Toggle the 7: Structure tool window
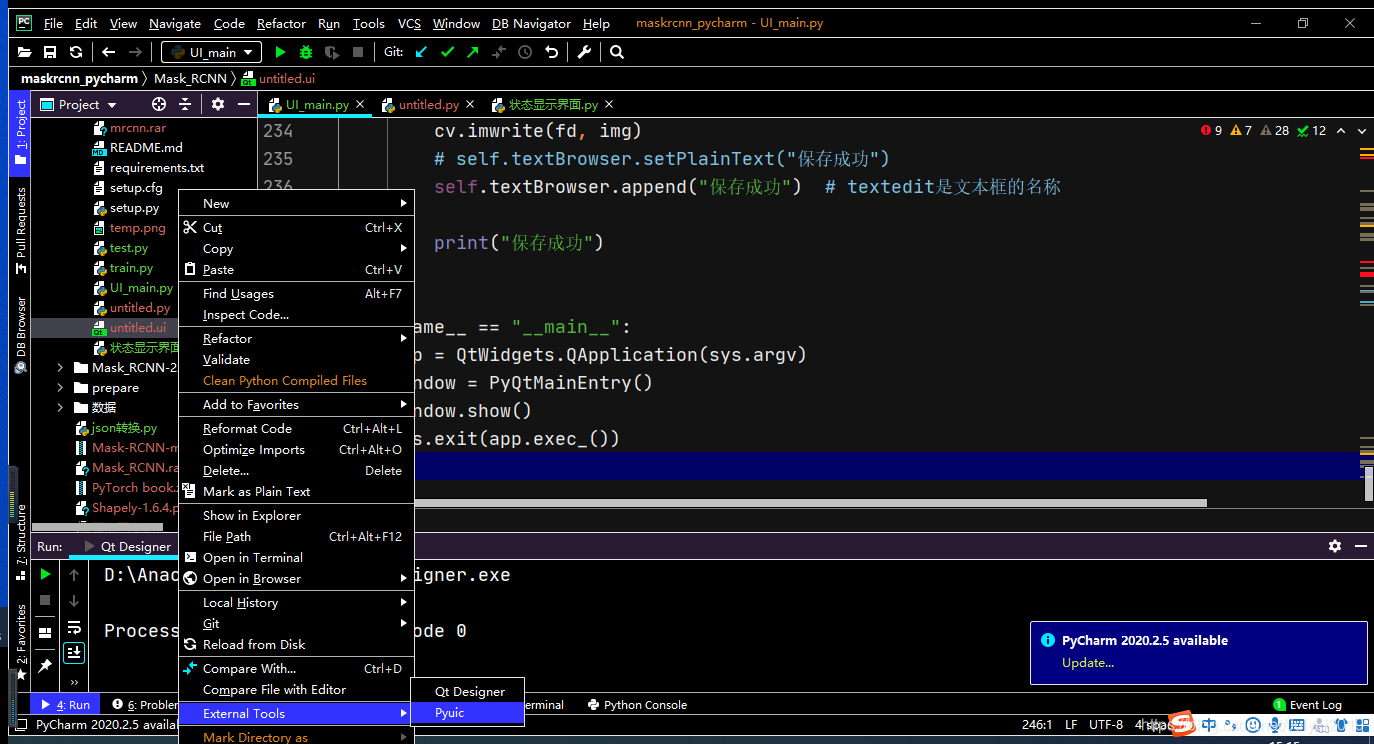The width and height of the screenshot is (1374, 744). tap(20, 543)
